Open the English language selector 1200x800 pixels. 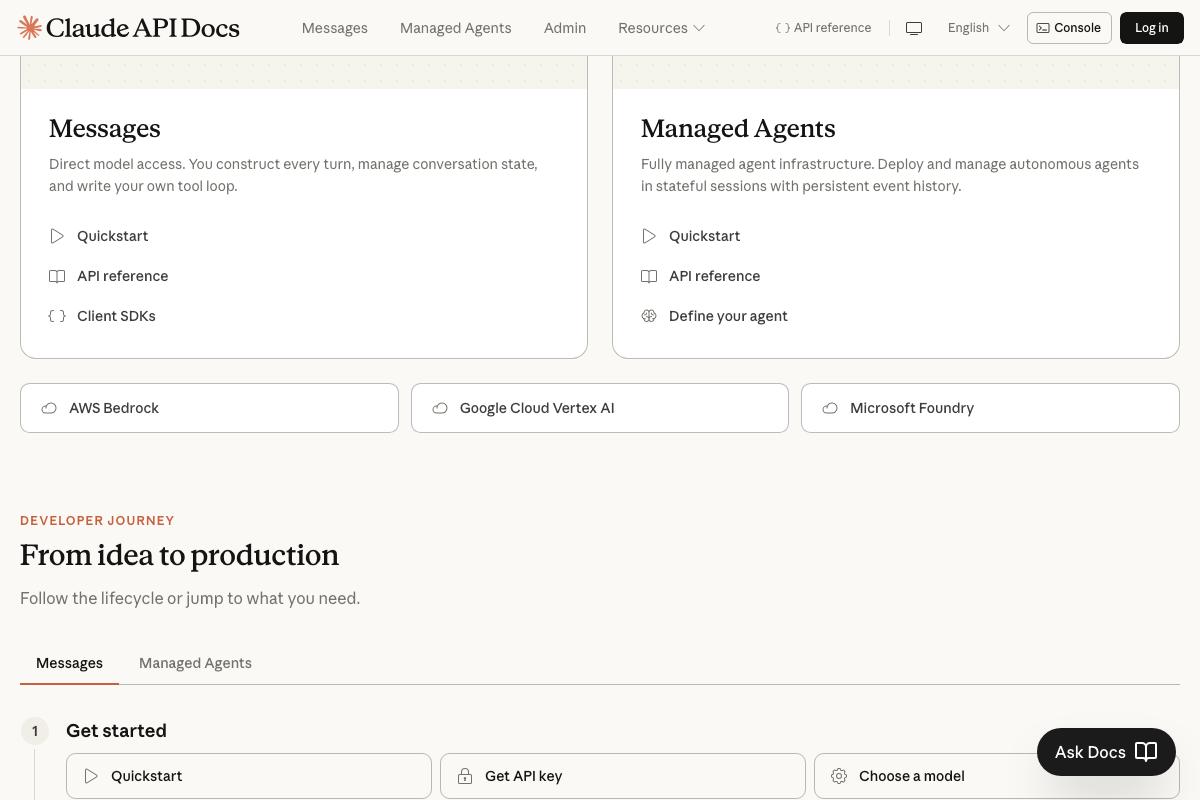[x=979, y=28]
